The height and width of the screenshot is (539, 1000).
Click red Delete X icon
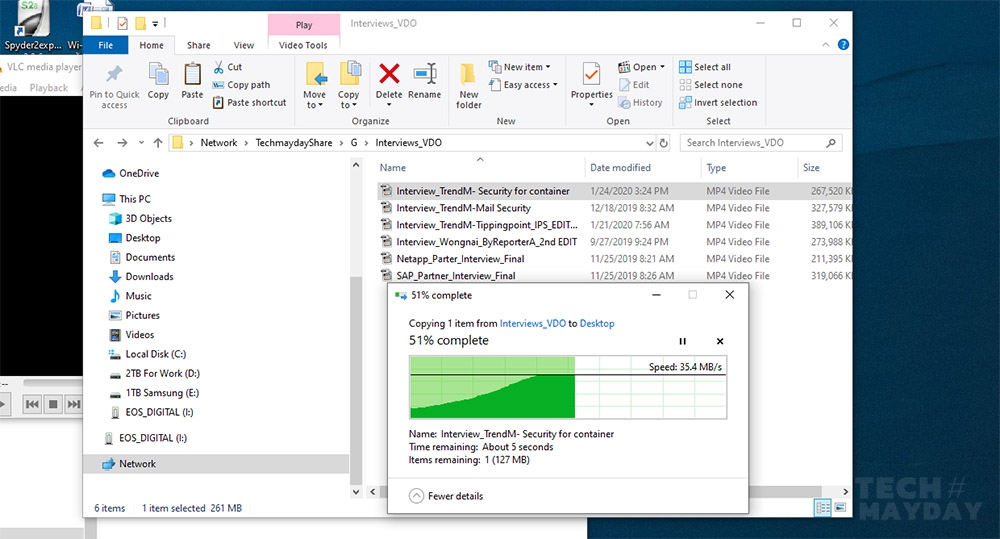389,74
